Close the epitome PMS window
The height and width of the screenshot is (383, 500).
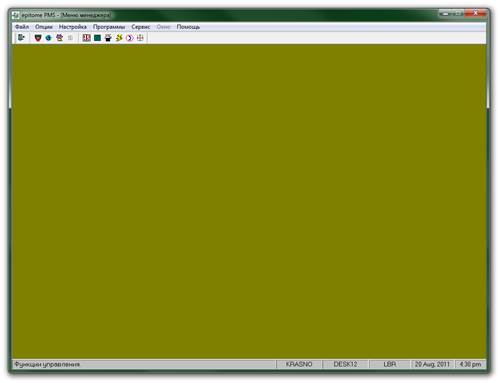point(476,13)
